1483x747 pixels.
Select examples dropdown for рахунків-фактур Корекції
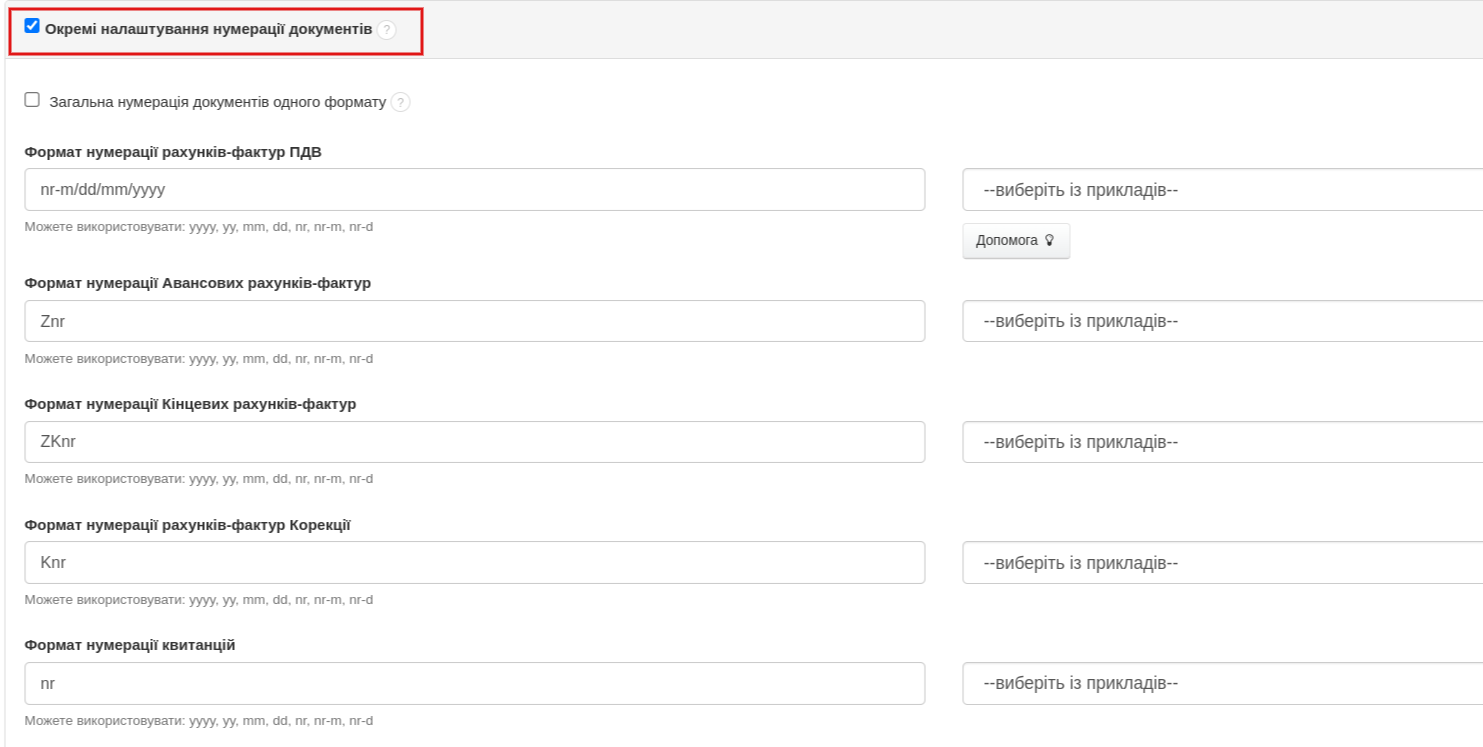click(x=1222, y=563)
